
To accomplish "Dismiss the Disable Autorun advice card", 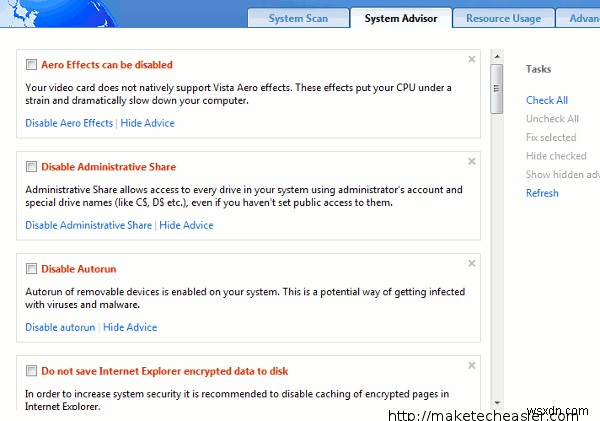I will pyautogui.click(x=471, y=263).
